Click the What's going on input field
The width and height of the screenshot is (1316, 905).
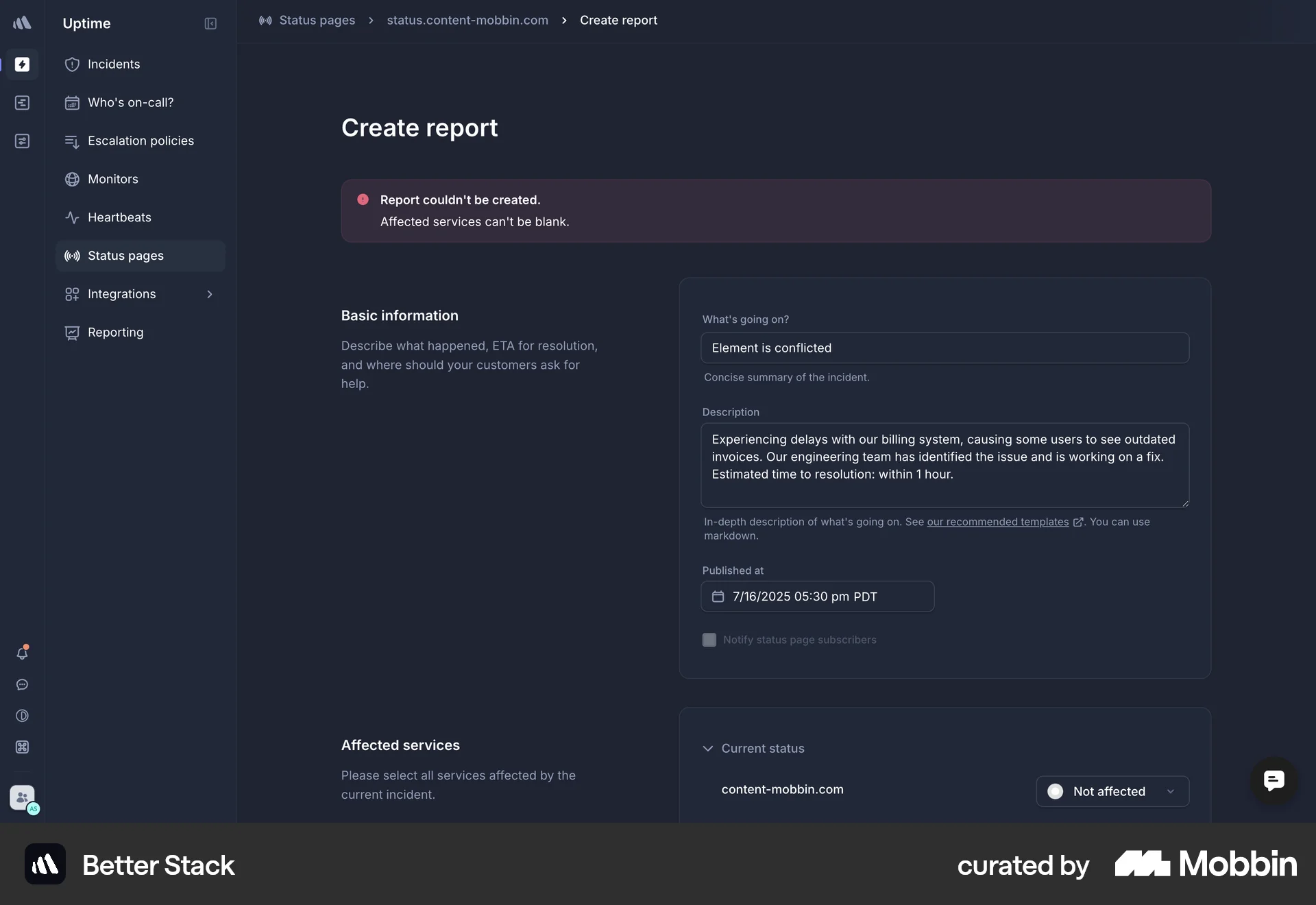click(945, 348)
